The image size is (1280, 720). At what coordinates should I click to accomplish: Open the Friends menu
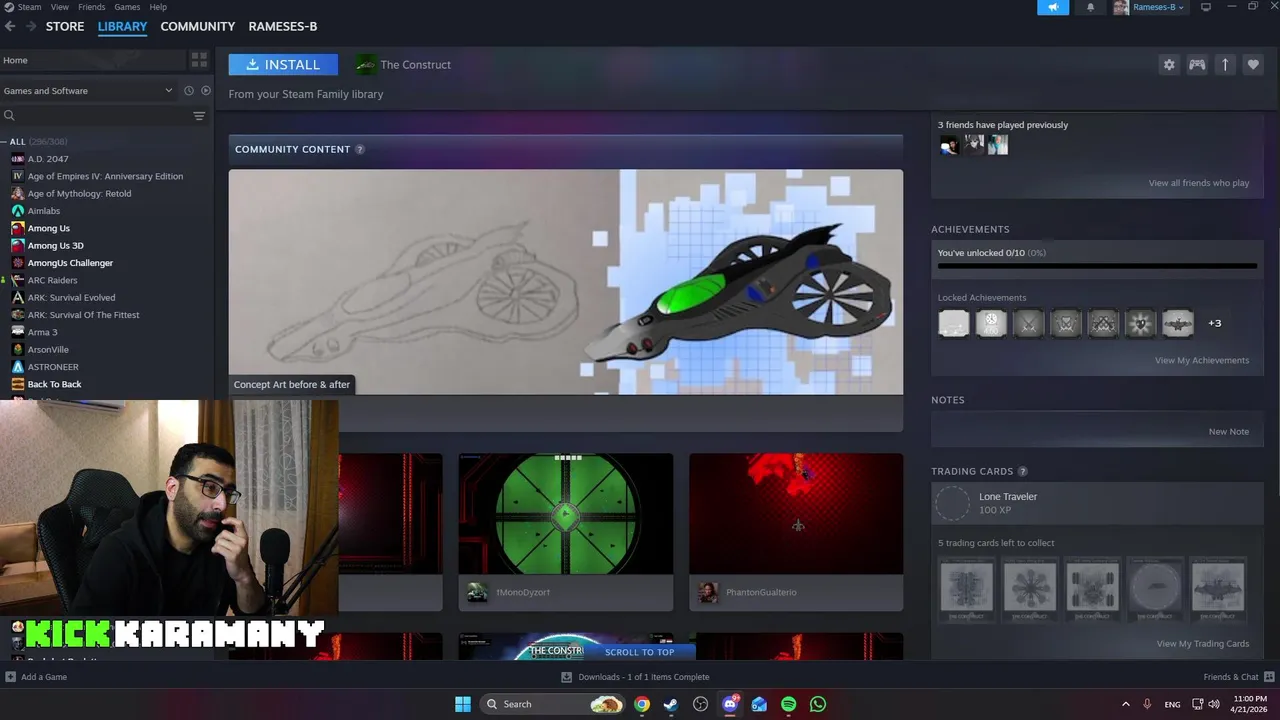91,7
